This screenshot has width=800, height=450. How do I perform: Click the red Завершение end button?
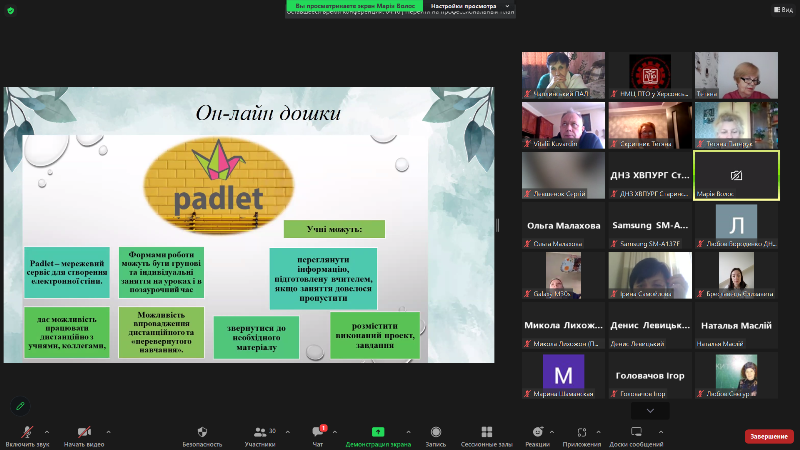tap(769, 436)
